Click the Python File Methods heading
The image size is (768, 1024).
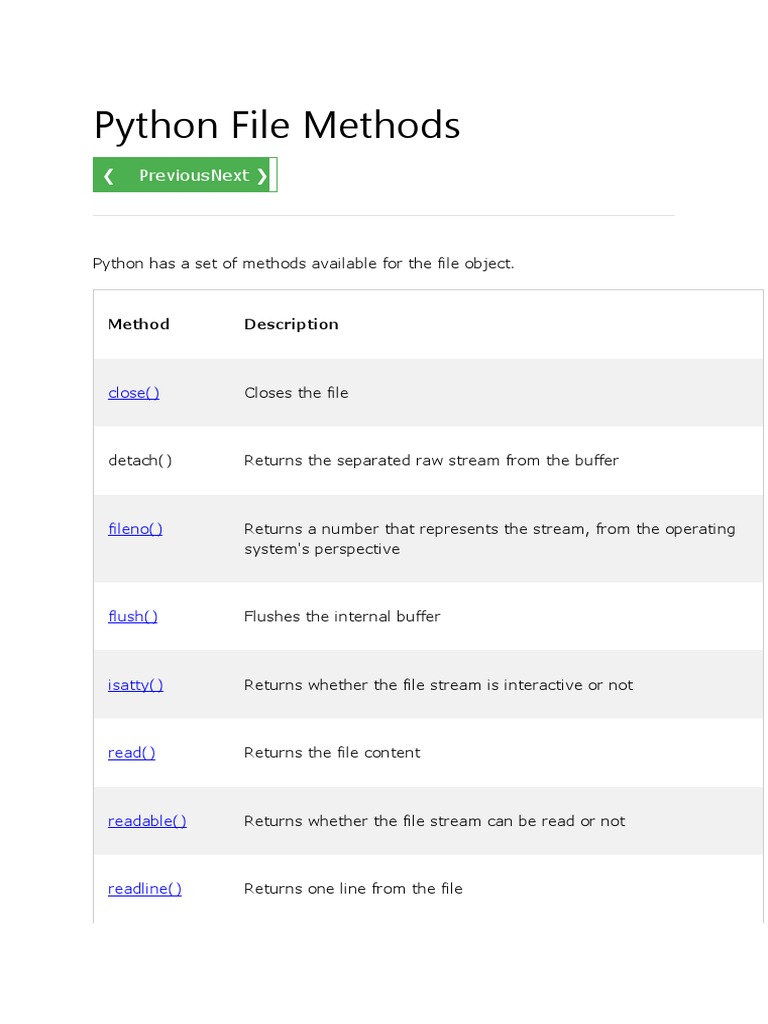tap(276, 126)
